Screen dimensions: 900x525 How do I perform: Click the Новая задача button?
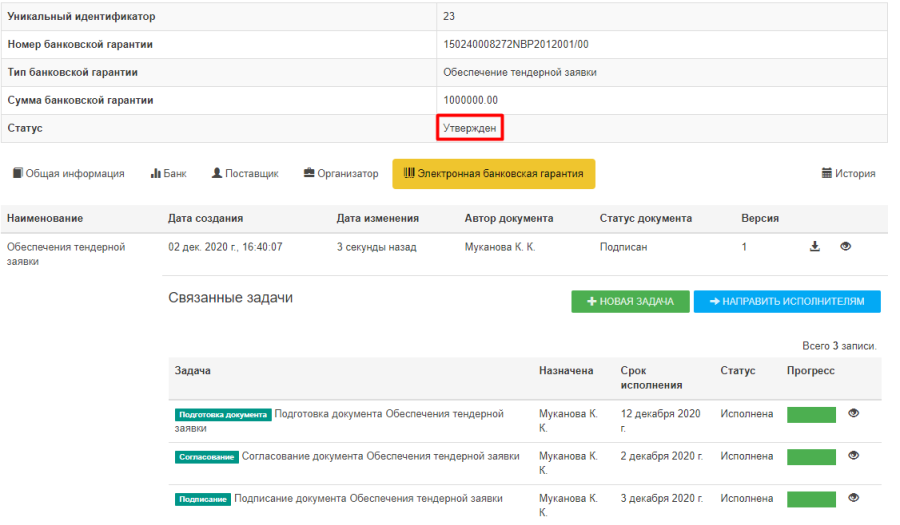point(629,301)
